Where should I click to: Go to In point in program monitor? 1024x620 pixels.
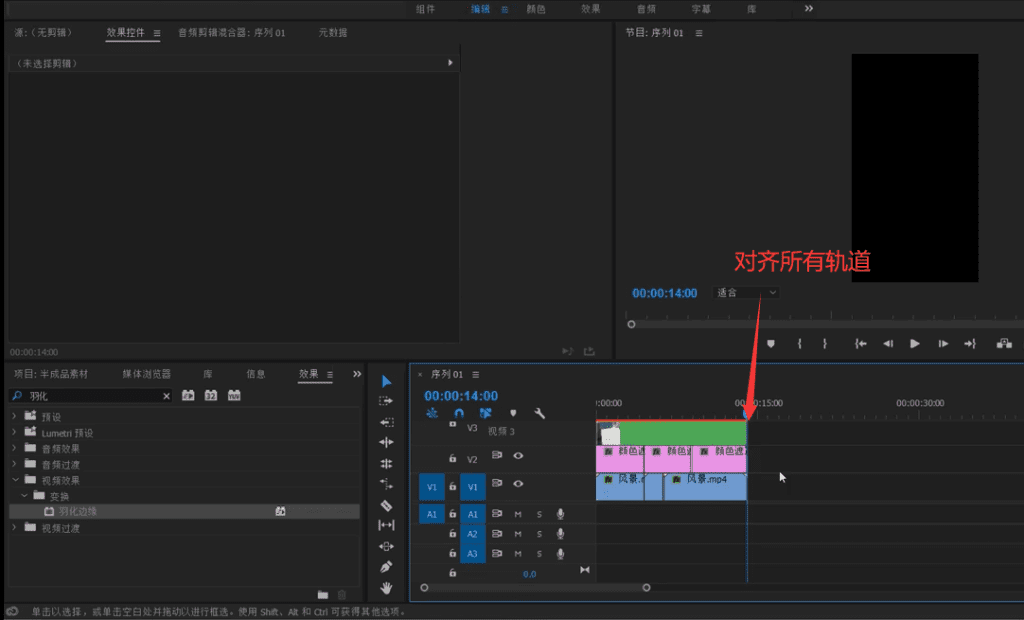[861, 344]
